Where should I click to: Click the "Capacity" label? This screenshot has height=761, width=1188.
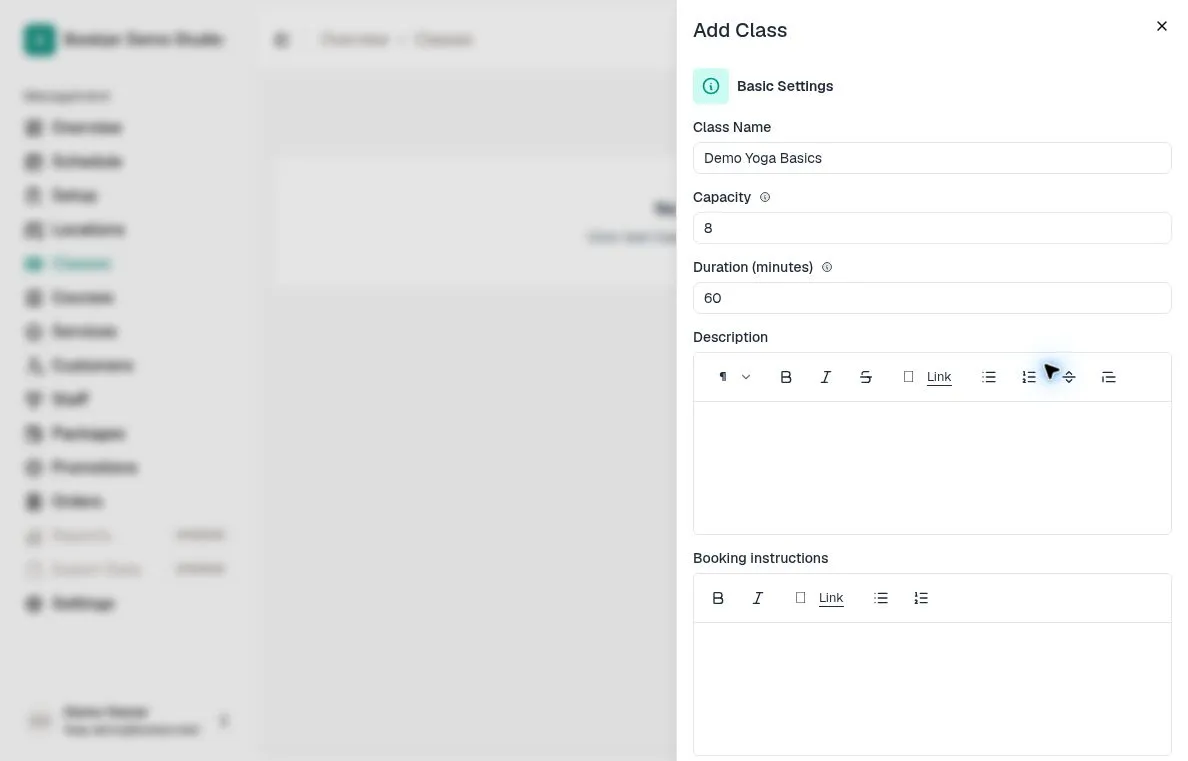722,197
